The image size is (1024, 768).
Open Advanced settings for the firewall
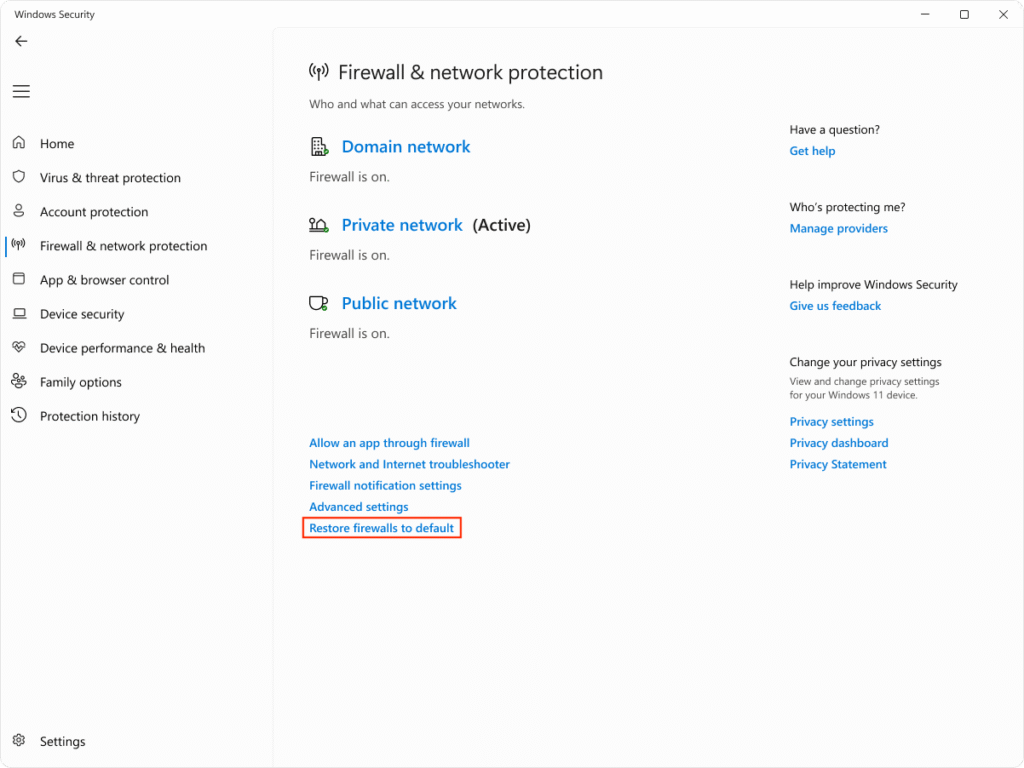[x=358, y=506]
